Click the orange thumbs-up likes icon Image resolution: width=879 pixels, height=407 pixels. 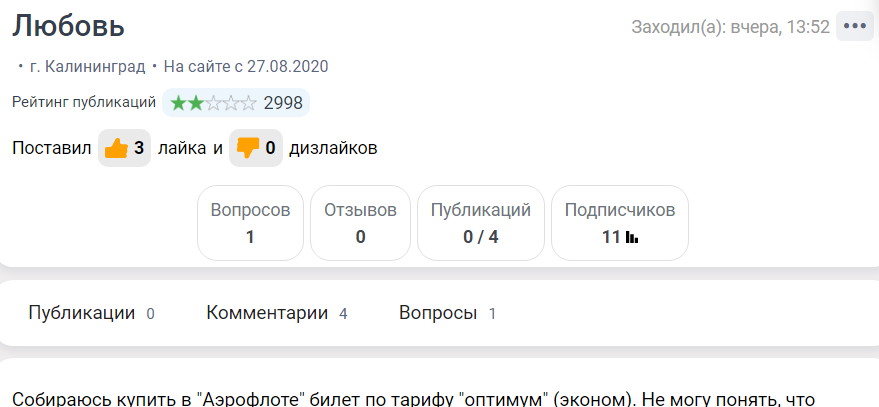pos(116,149)
